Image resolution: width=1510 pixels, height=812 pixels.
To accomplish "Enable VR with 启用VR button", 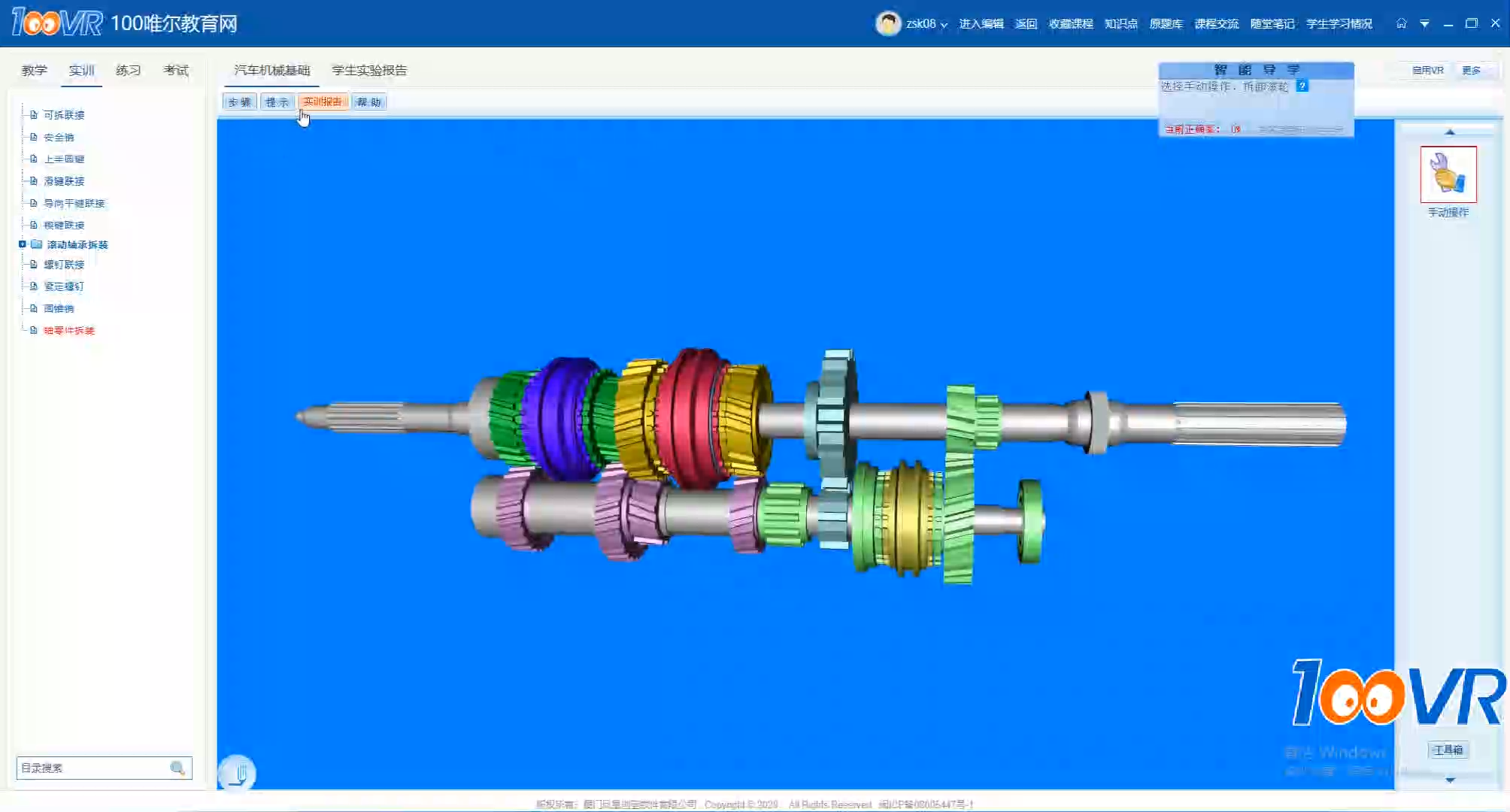I will click(x=1427, y=70).
